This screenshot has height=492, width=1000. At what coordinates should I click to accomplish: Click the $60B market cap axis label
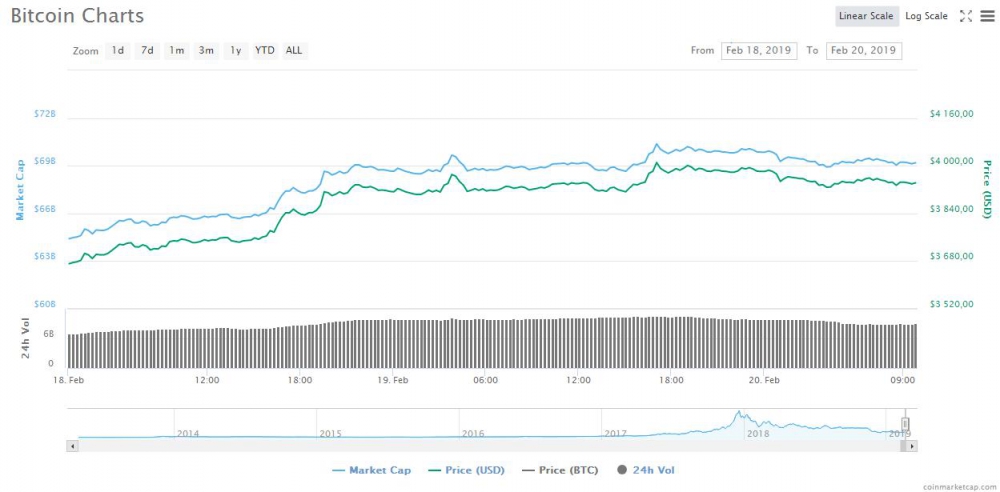pyautogui.click(x=45, y=304)
